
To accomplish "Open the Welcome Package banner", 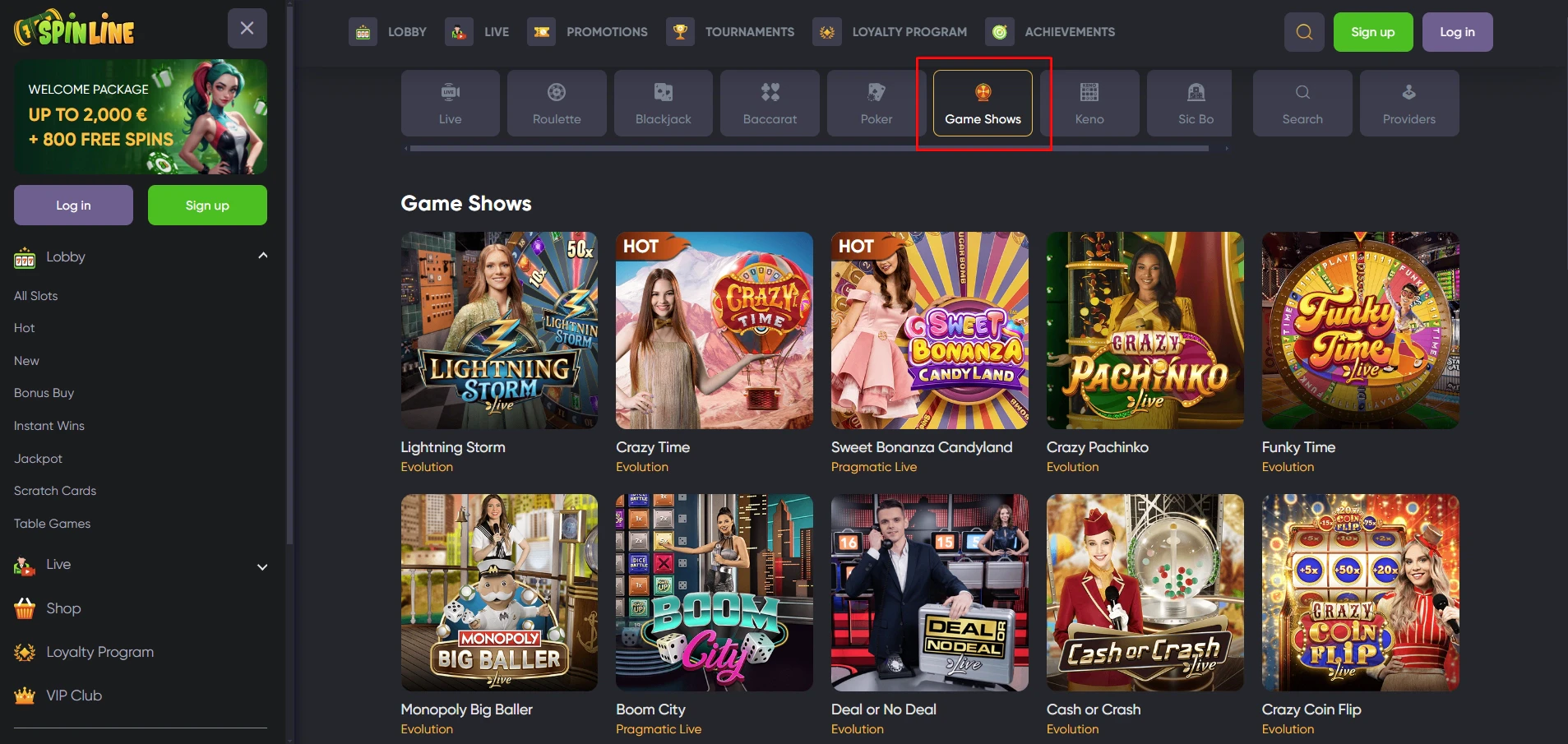I will click(141, 117).
